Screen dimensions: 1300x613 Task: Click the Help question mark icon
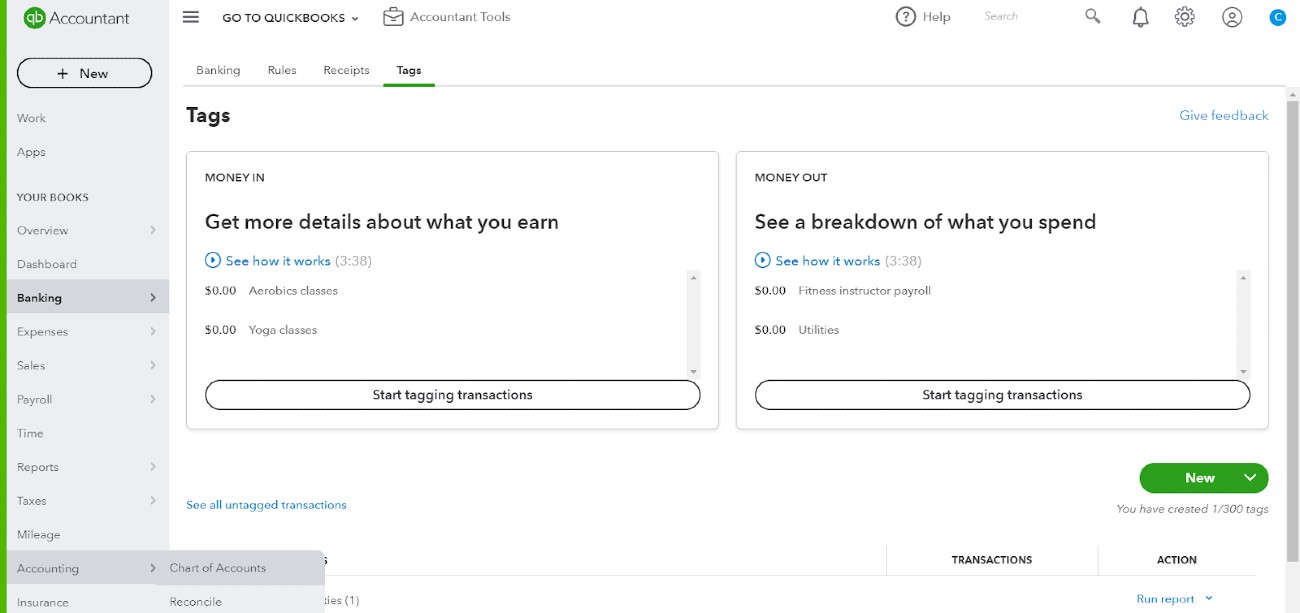point(906,17)
